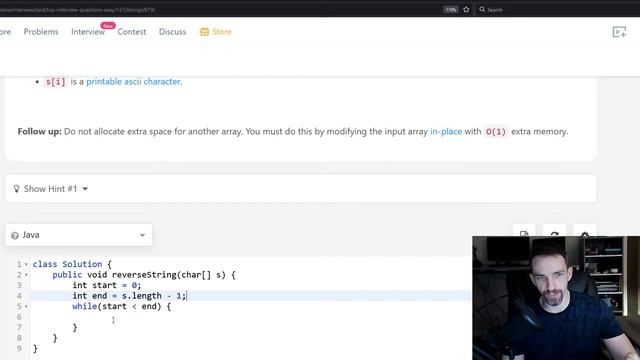Open the Java language dropdown
This screenshot has height=360, width=640.
pyautogui.click(x=79, y=235)
